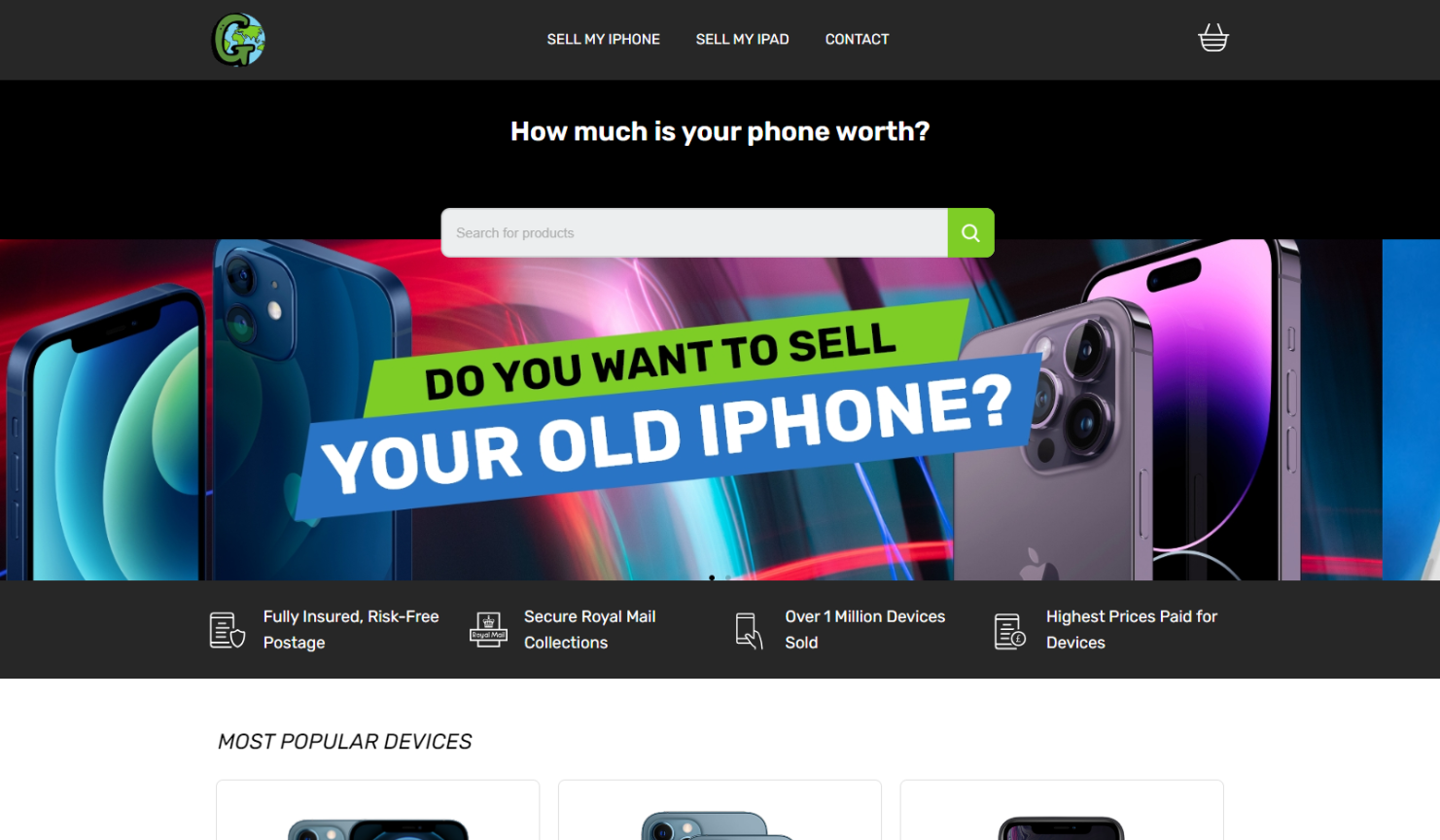
Task: Click the Royal Mail collections icon
Action: 488,630
